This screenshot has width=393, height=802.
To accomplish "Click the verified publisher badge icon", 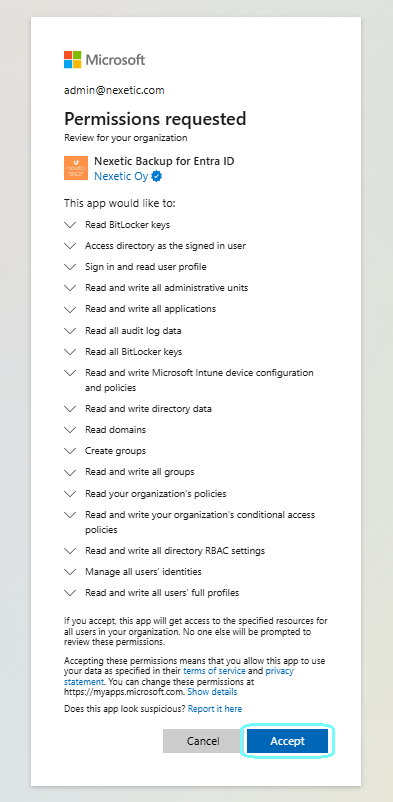I will 157,176.
